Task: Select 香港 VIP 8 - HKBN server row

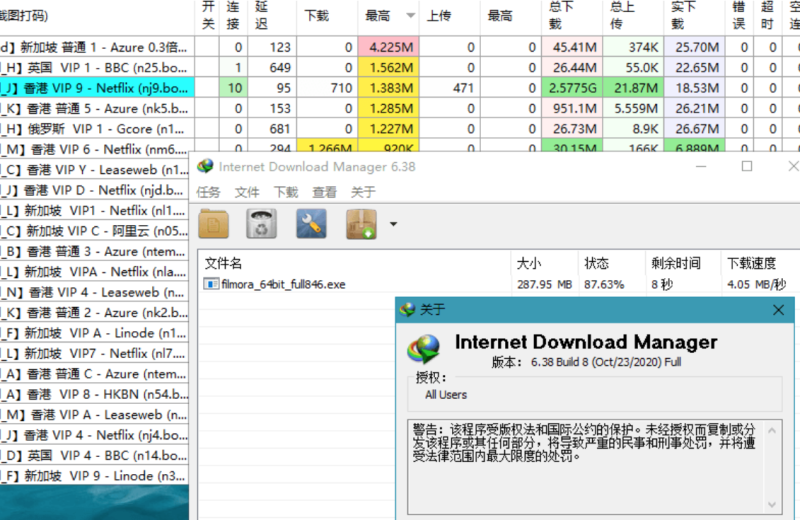Action: [94, 394]
